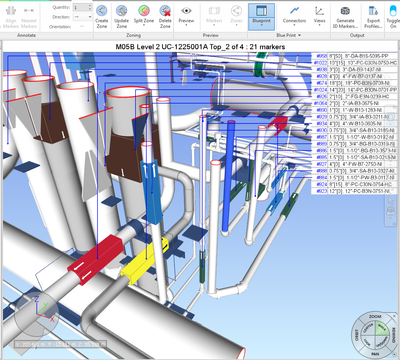Click marker link #1064
Screen dimensions: 400x360
[320, 103]
